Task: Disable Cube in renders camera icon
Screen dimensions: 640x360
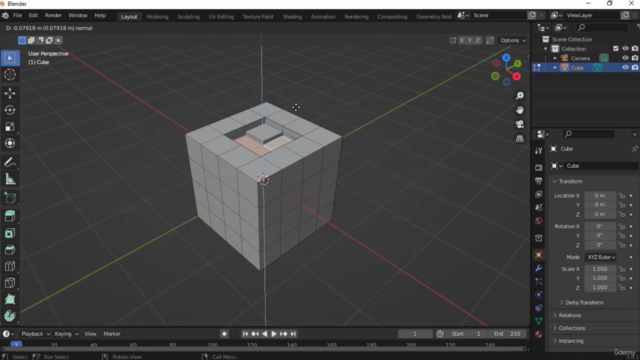Action: click(x=635, y=67)
